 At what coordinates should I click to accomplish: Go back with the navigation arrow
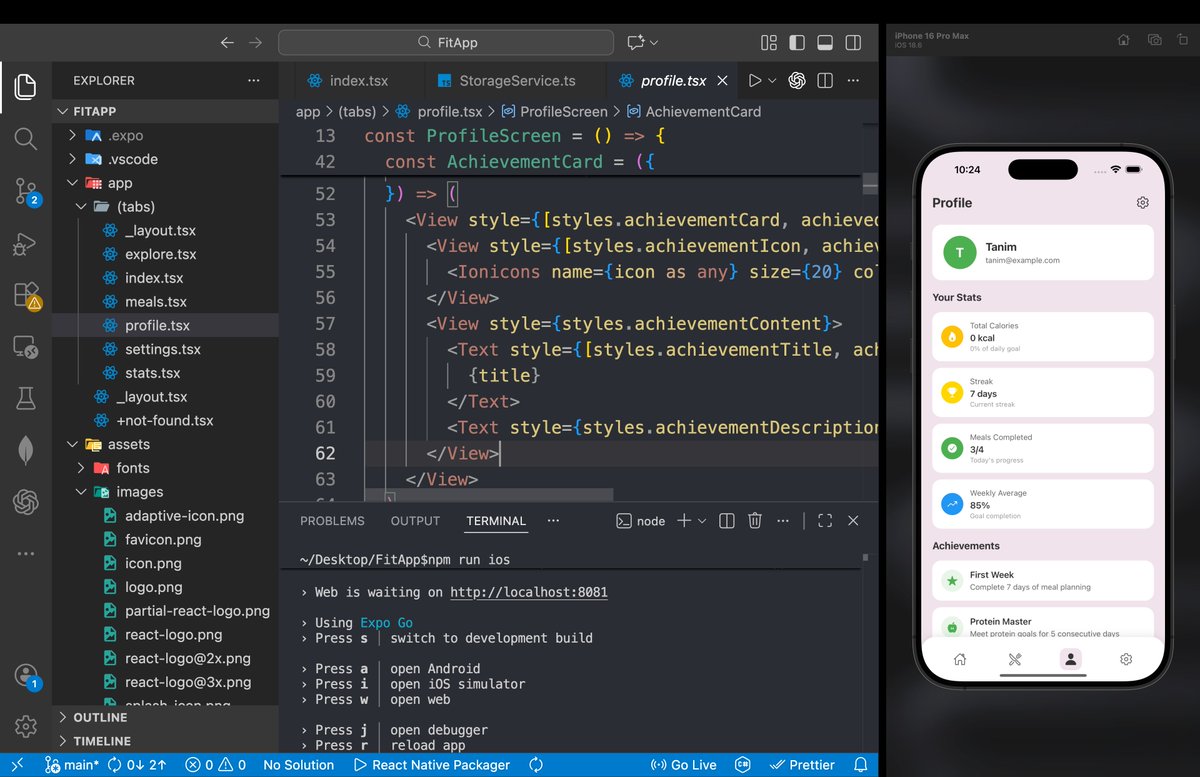[x=227, y=43]
